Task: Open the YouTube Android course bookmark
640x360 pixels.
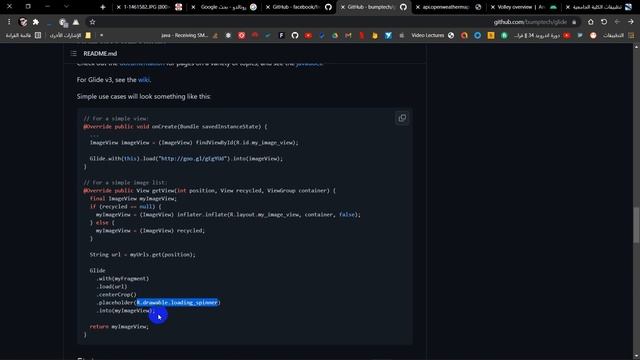Action: 542,36
